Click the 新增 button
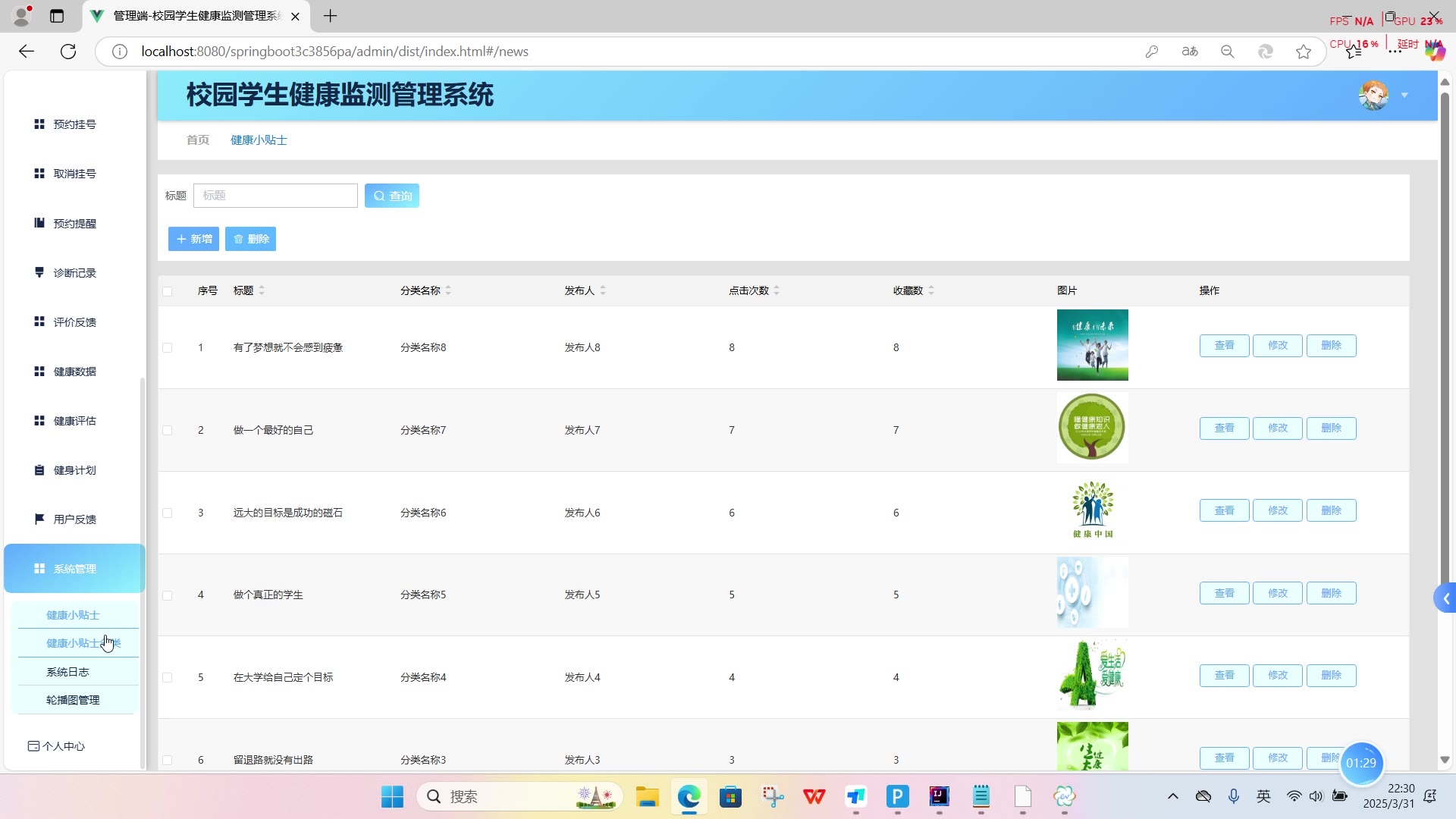Image resolution: width=1456 pixels, height=819 pixels. pyautogui.click(x=193, y=239)
